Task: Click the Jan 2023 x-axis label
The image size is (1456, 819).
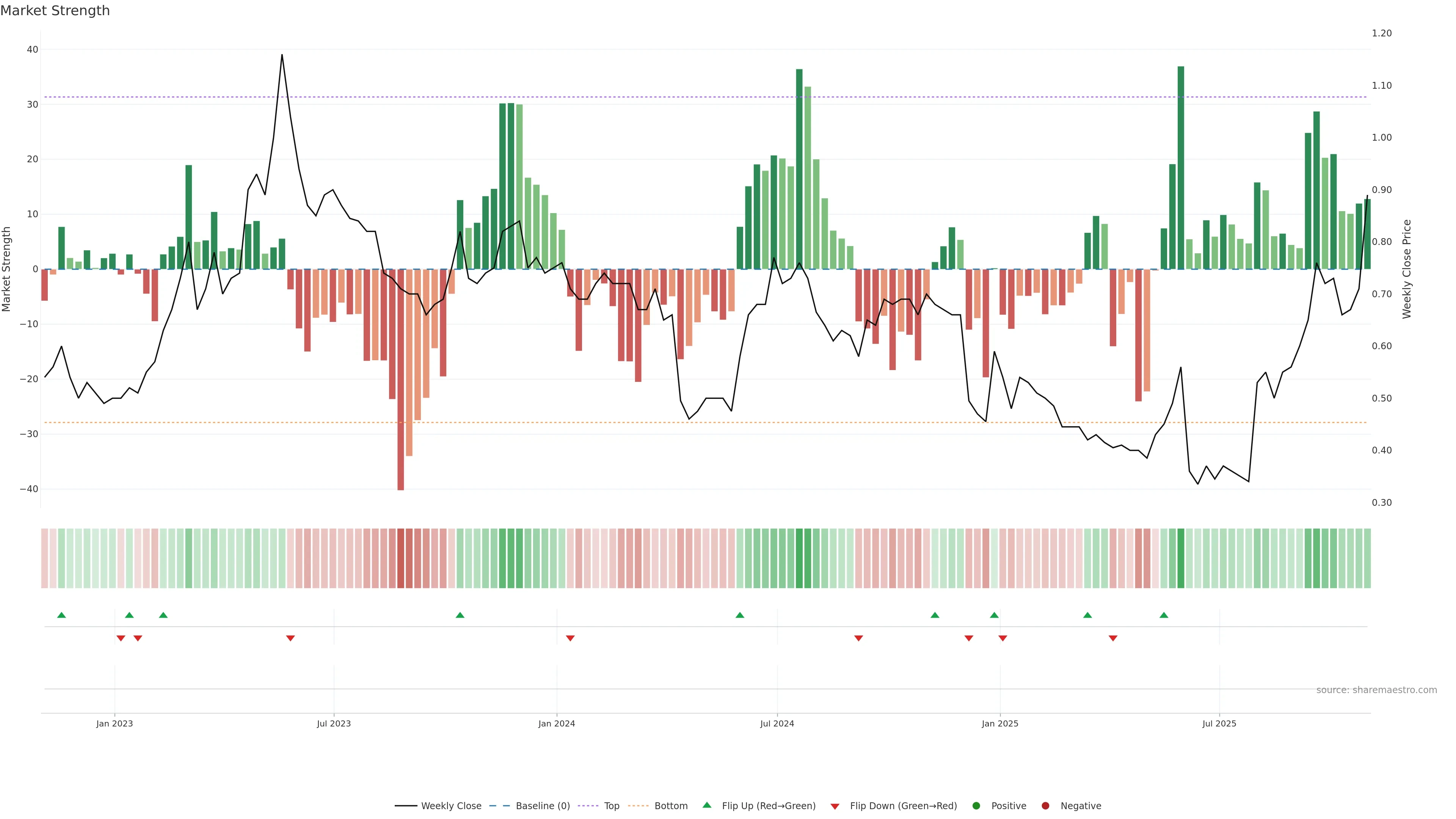Action: click(x=114, y=723)
